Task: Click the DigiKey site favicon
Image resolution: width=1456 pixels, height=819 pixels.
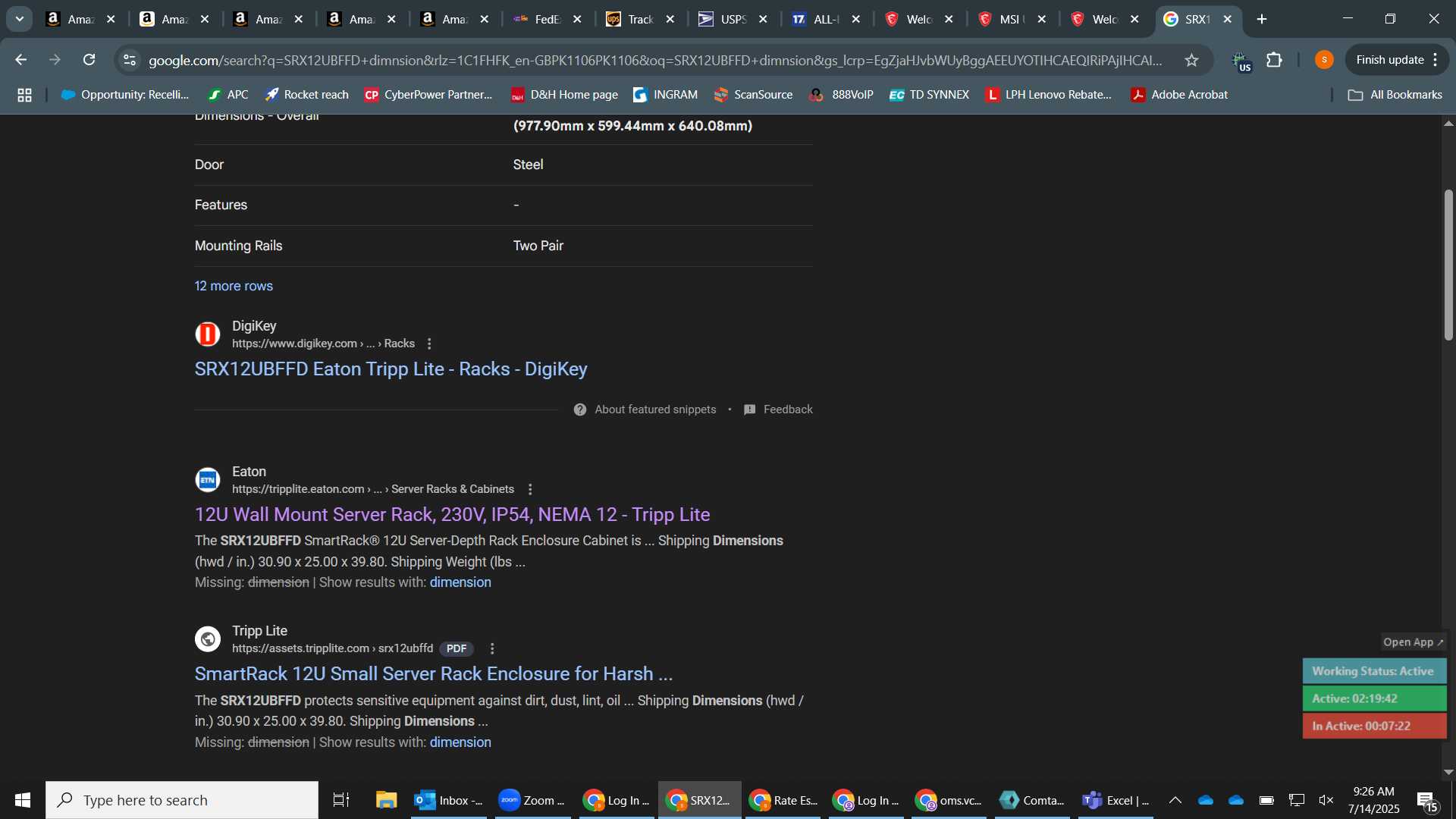Action: (x=208, y=334)
